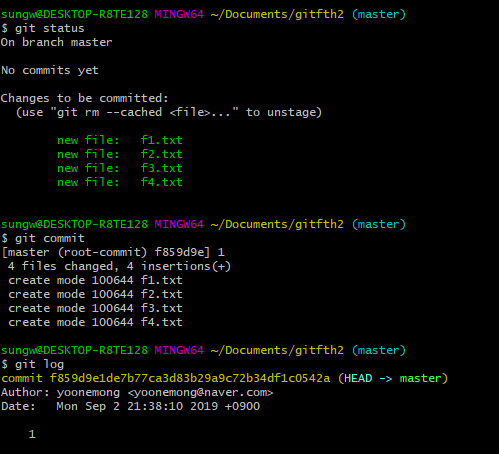Click 'create mode 100644 f4.txt' line
This screenshot has height=454, width=499.
(95, 322)
